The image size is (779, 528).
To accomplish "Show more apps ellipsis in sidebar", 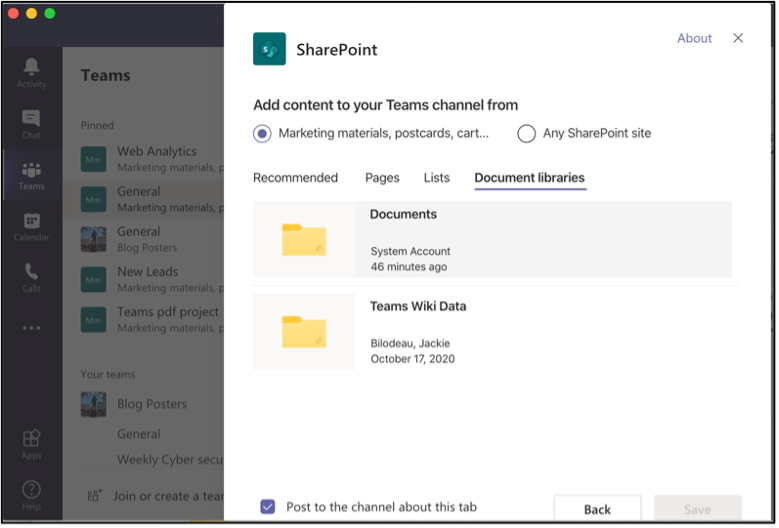I will (31, 328).
